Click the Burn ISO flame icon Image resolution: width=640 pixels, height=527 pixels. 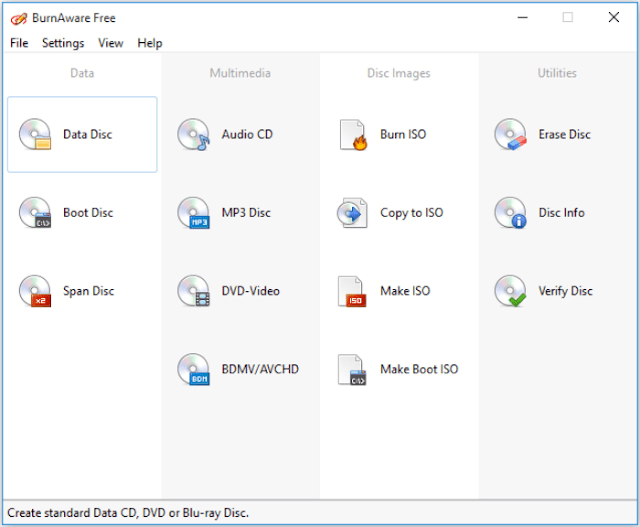(353, 135)
